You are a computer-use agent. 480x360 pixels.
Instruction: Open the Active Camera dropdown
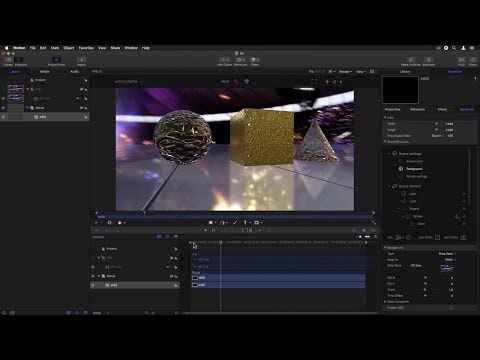pyautogui.click(x=128, y=82)
